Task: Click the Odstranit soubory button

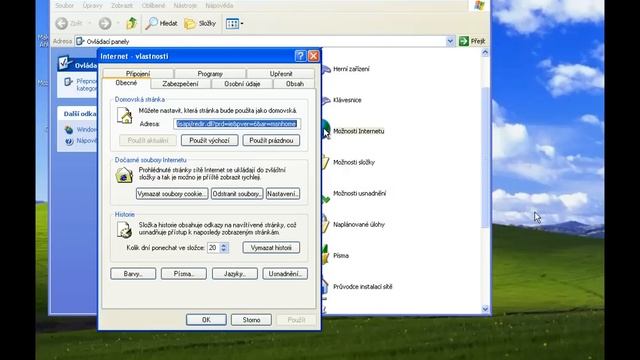Action: (x=237, y=194)
